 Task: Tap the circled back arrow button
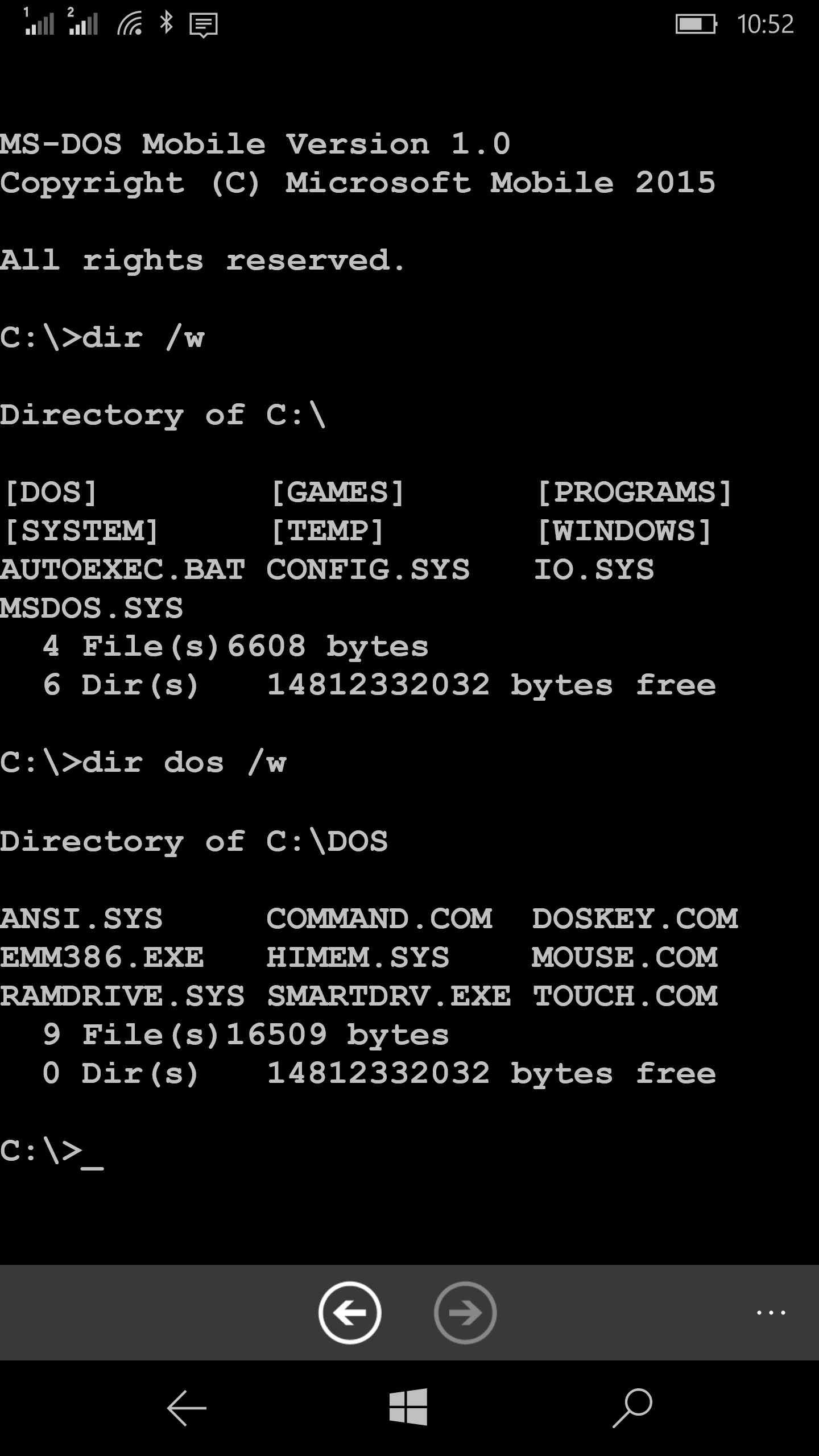pos(350,1313)
